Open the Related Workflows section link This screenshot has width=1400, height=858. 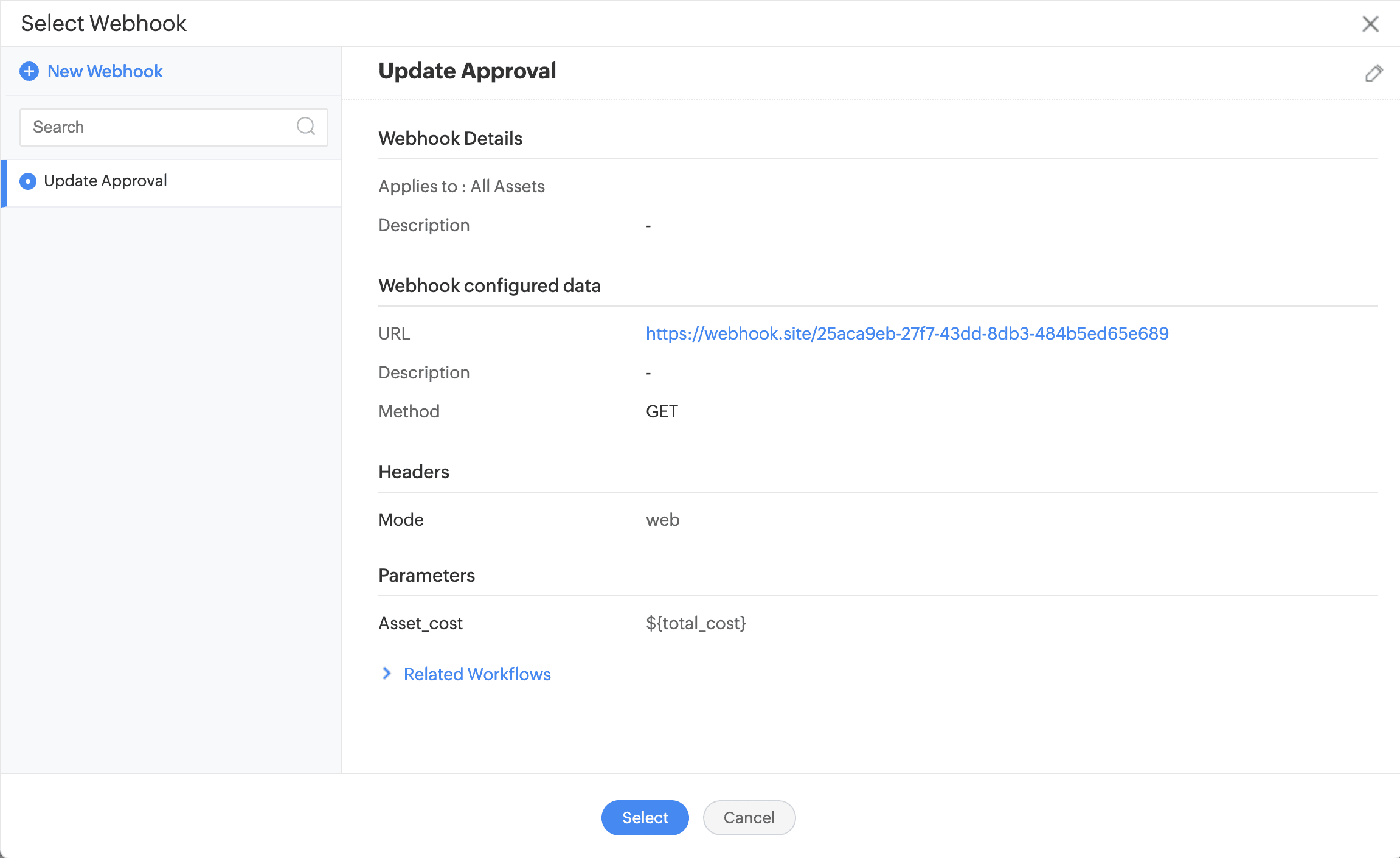coord(477,674)
